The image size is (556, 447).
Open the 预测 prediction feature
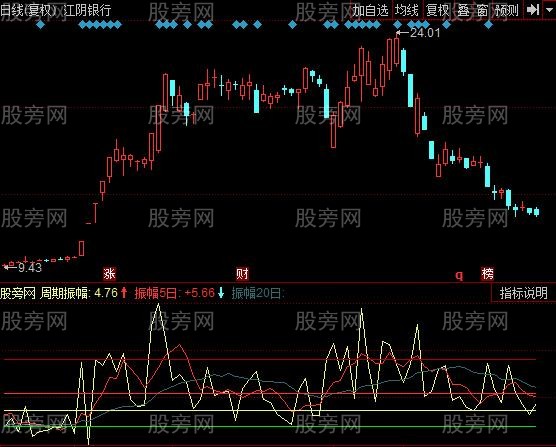coord(506,10)
